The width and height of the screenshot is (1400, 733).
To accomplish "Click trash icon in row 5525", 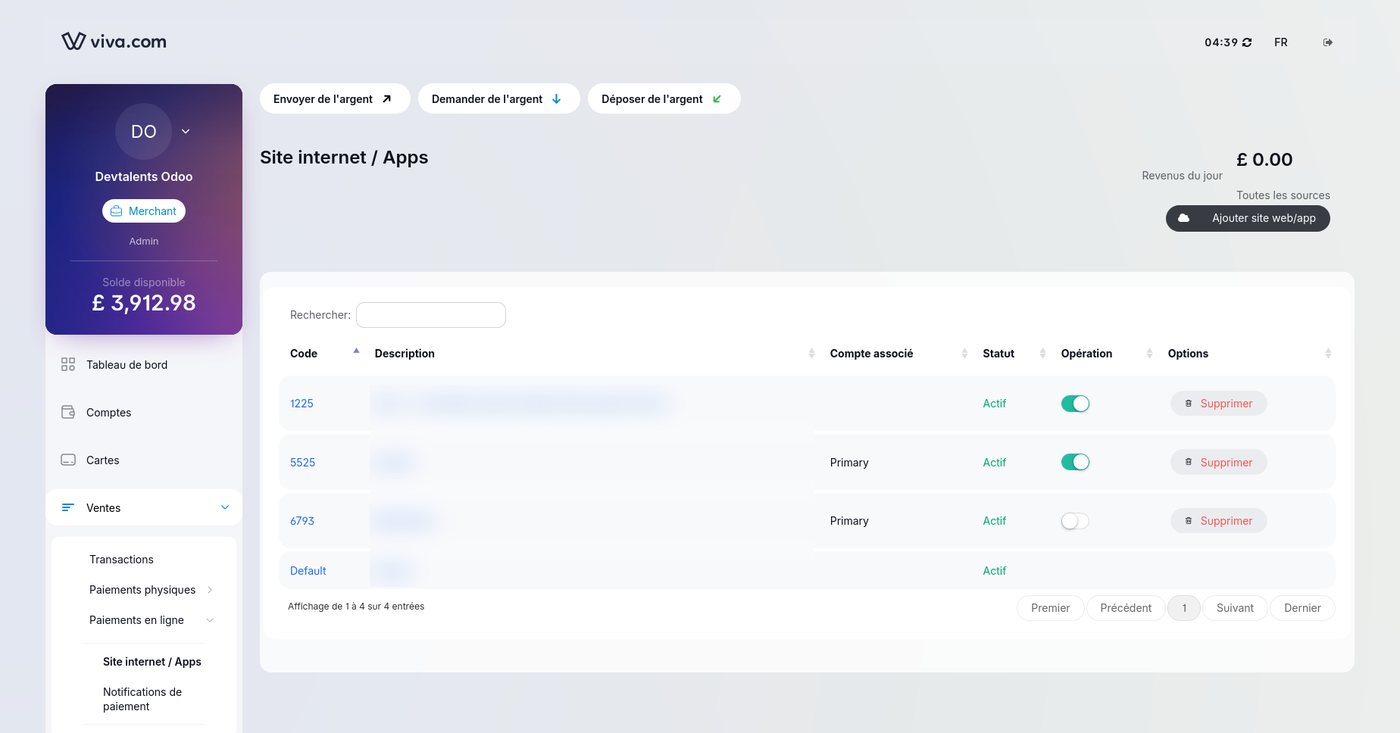I will [x=1188, y=462].
